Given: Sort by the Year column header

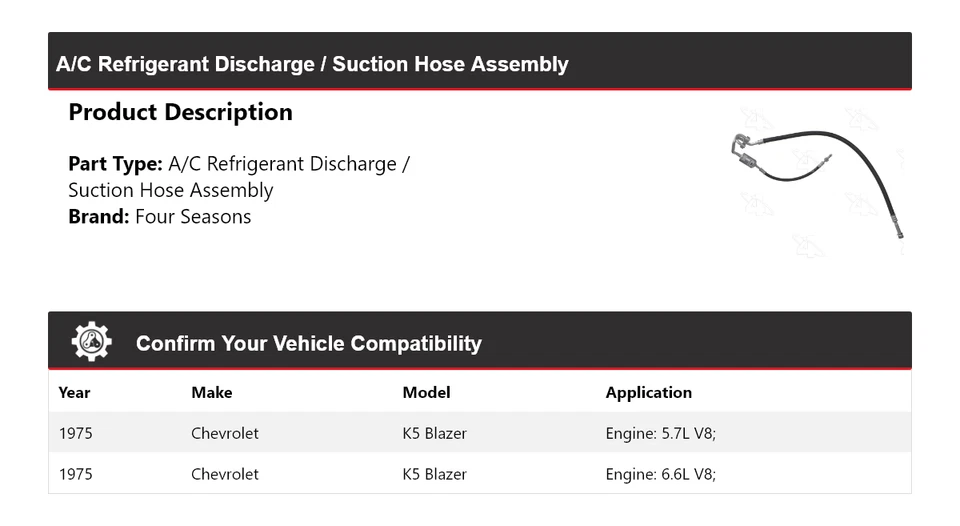Looking at the screenshot, I should point(75,392).
